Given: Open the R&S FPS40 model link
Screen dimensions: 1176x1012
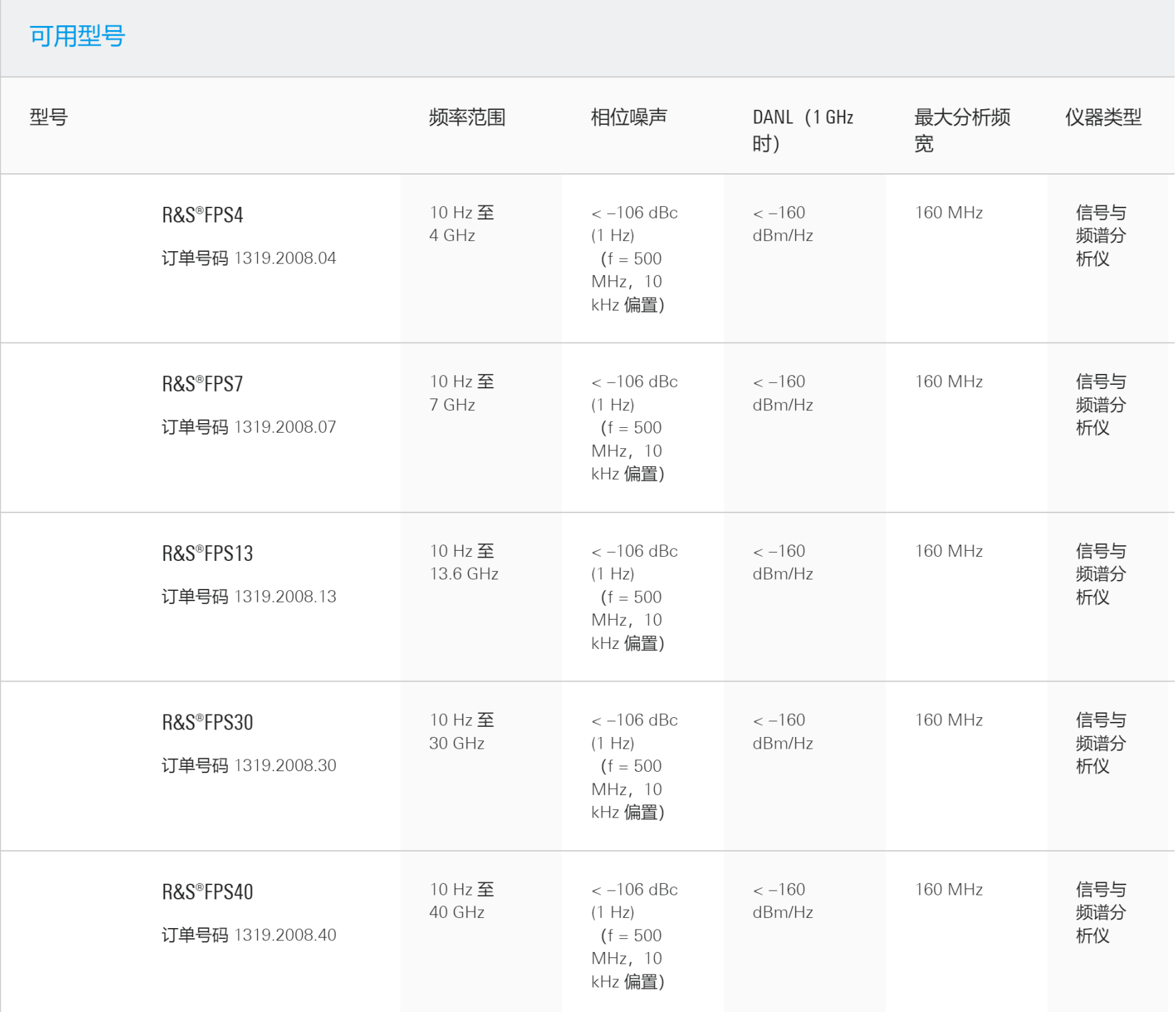Looking at the screenshot, I should tap(207, 892).
